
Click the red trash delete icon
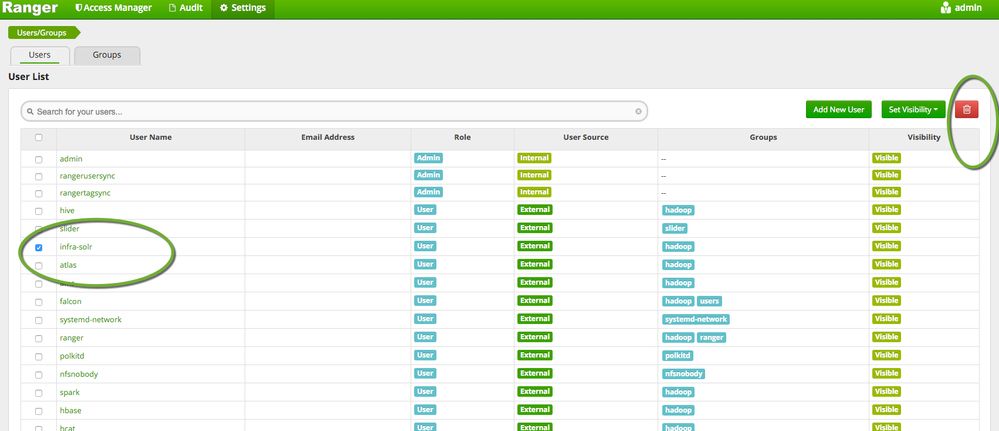coord(966,110)
